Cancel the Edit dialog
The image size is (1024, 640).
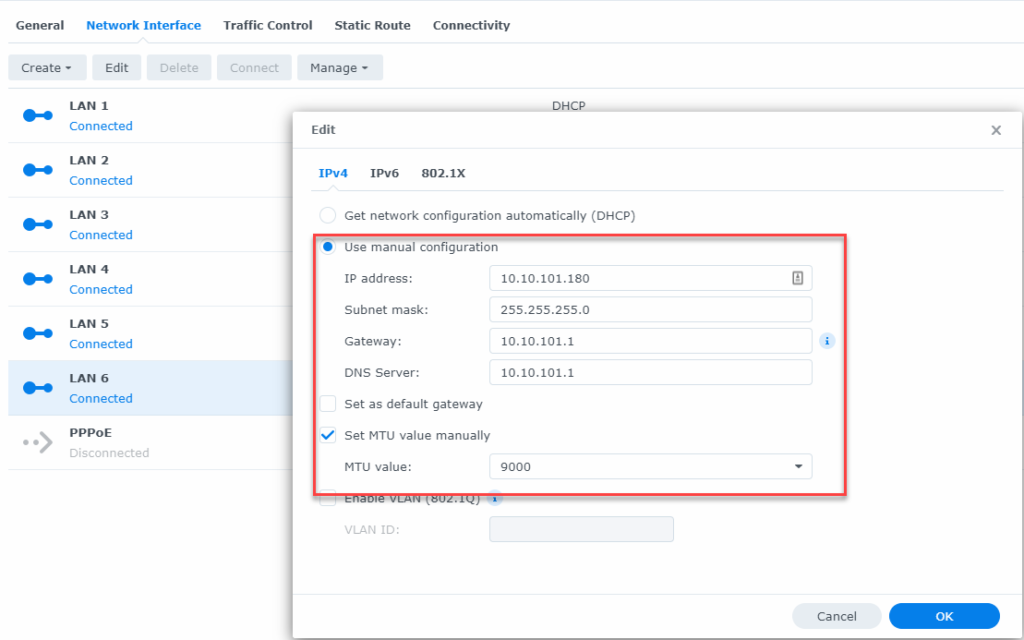click(836, 616)
